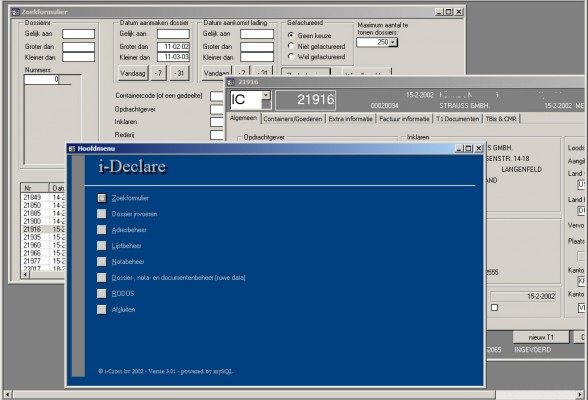Click Dossiernr Groter dan input field
This screenshot has width=588, height=400.
tap(78, 47)
